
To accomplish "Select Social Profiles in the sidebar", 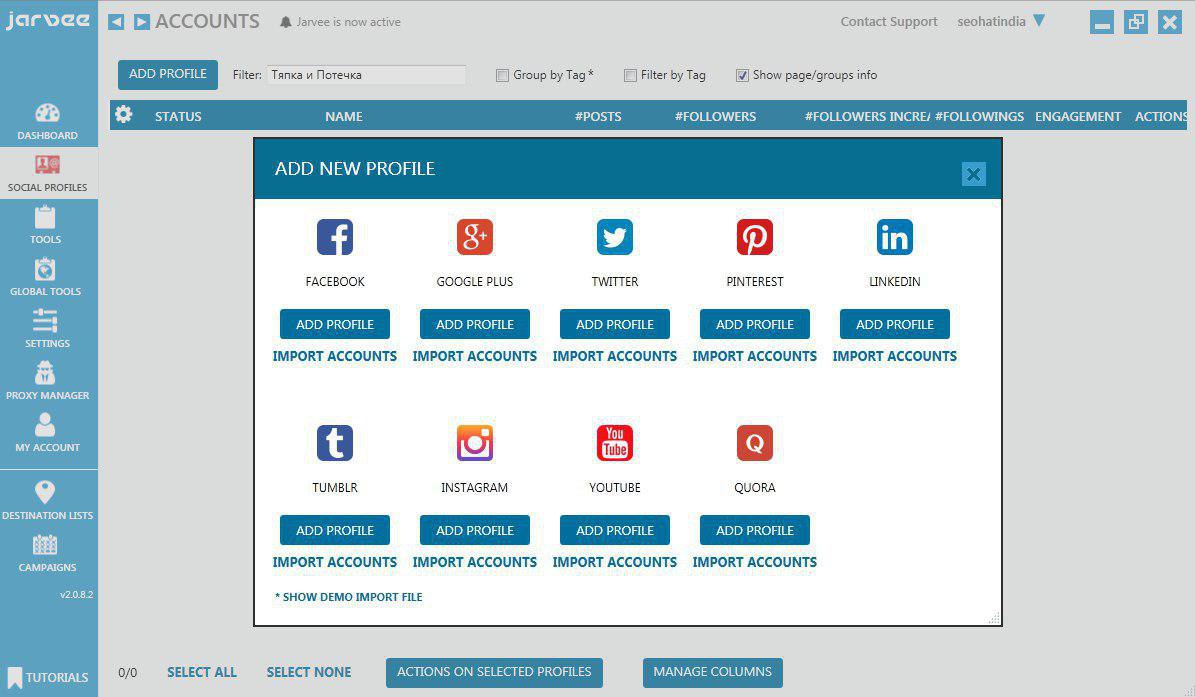I will click(x=47, y=173).
